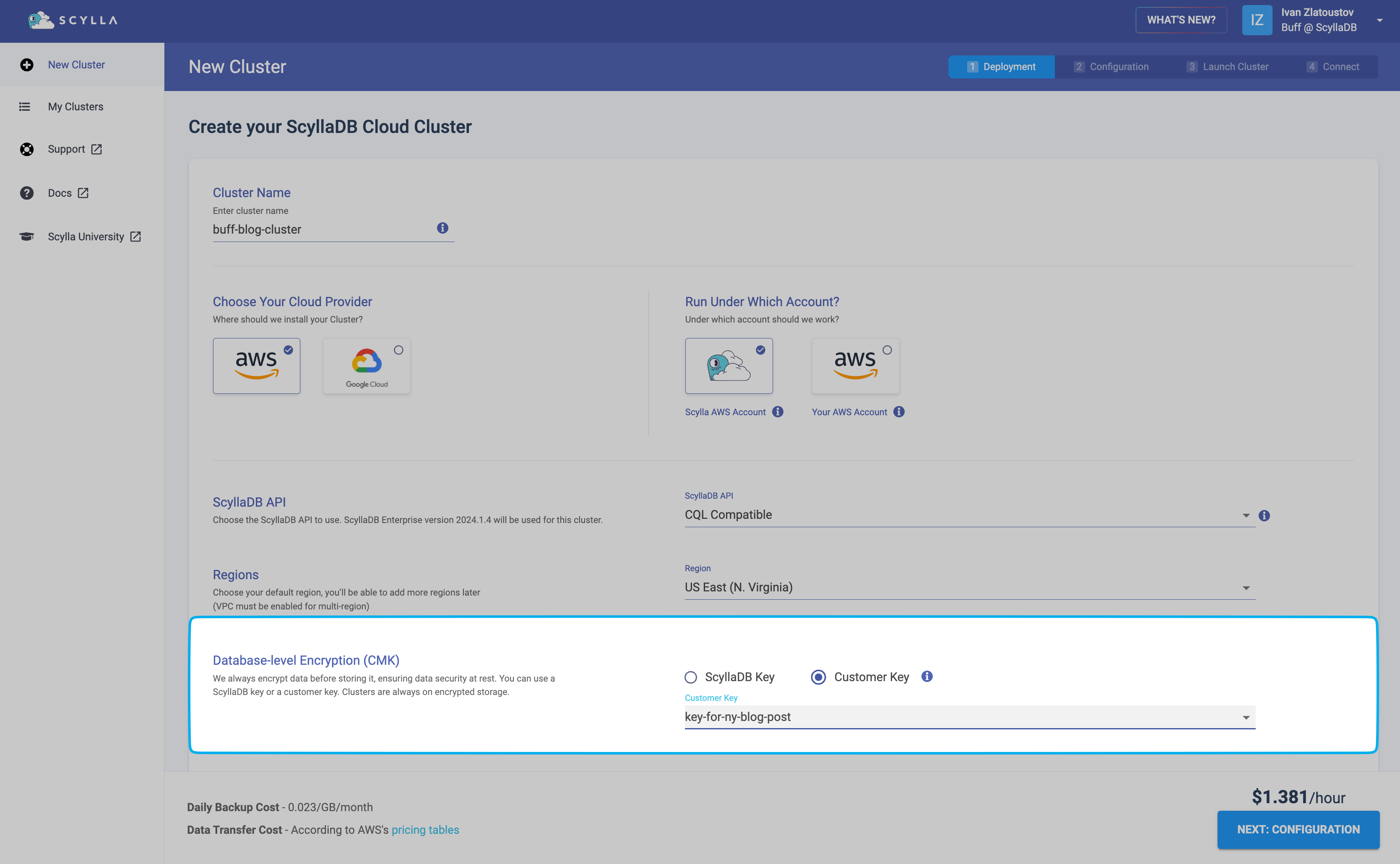
Task: Choose the Your AWS Account card
Action: 856,366
